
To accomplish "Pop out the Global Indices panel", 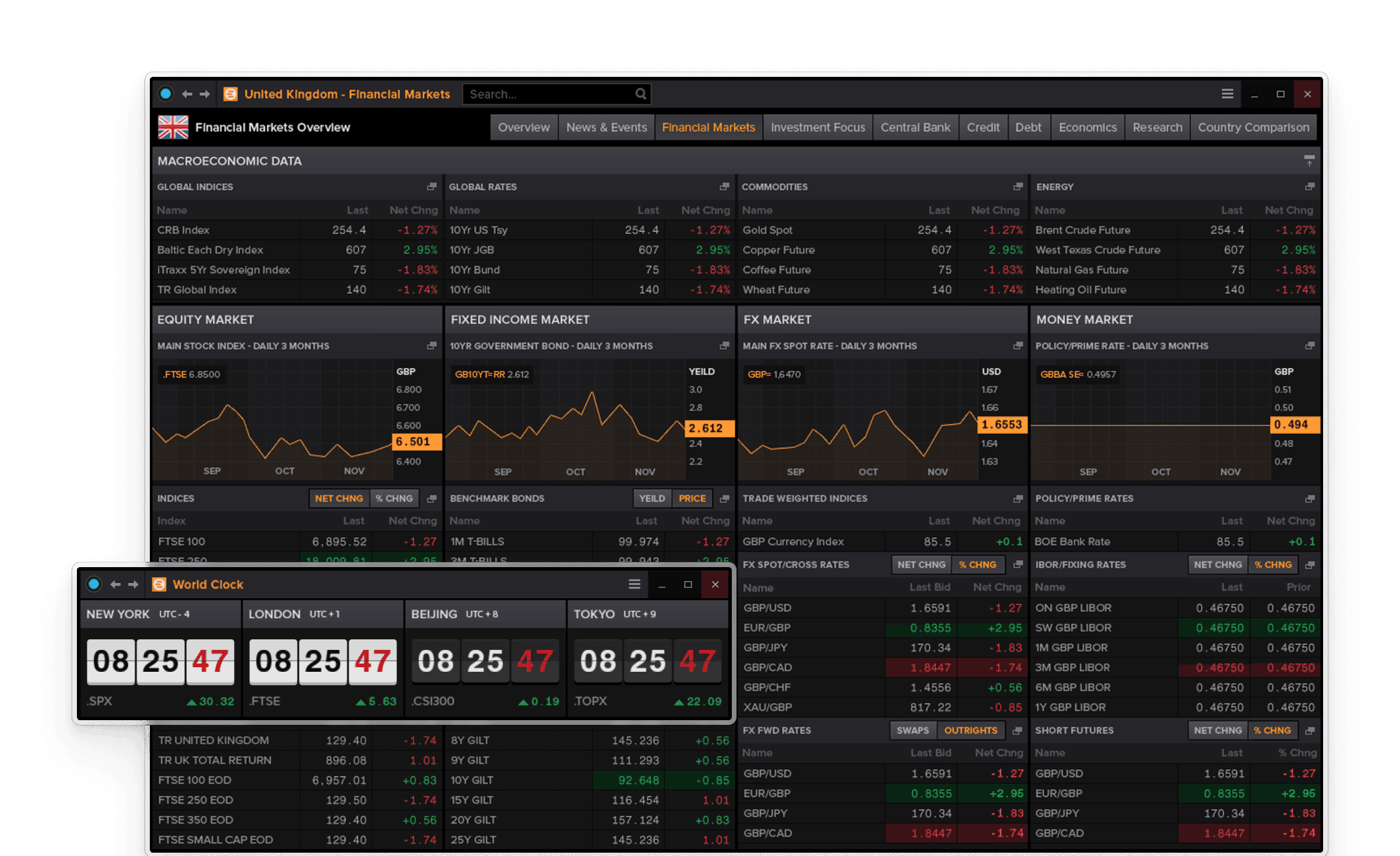I will pyautogui.click(x=432, y=187).
